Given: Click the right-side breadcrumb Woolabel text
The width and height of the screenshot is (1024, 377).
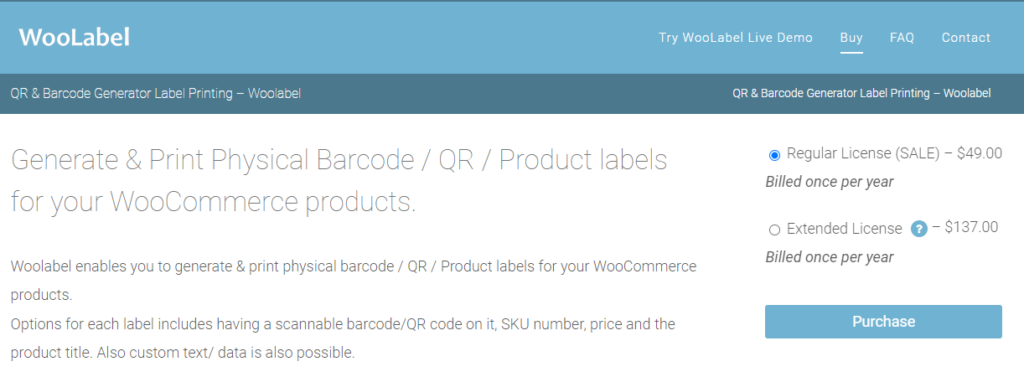Looking at the screenshot, I should pos(861,93).
